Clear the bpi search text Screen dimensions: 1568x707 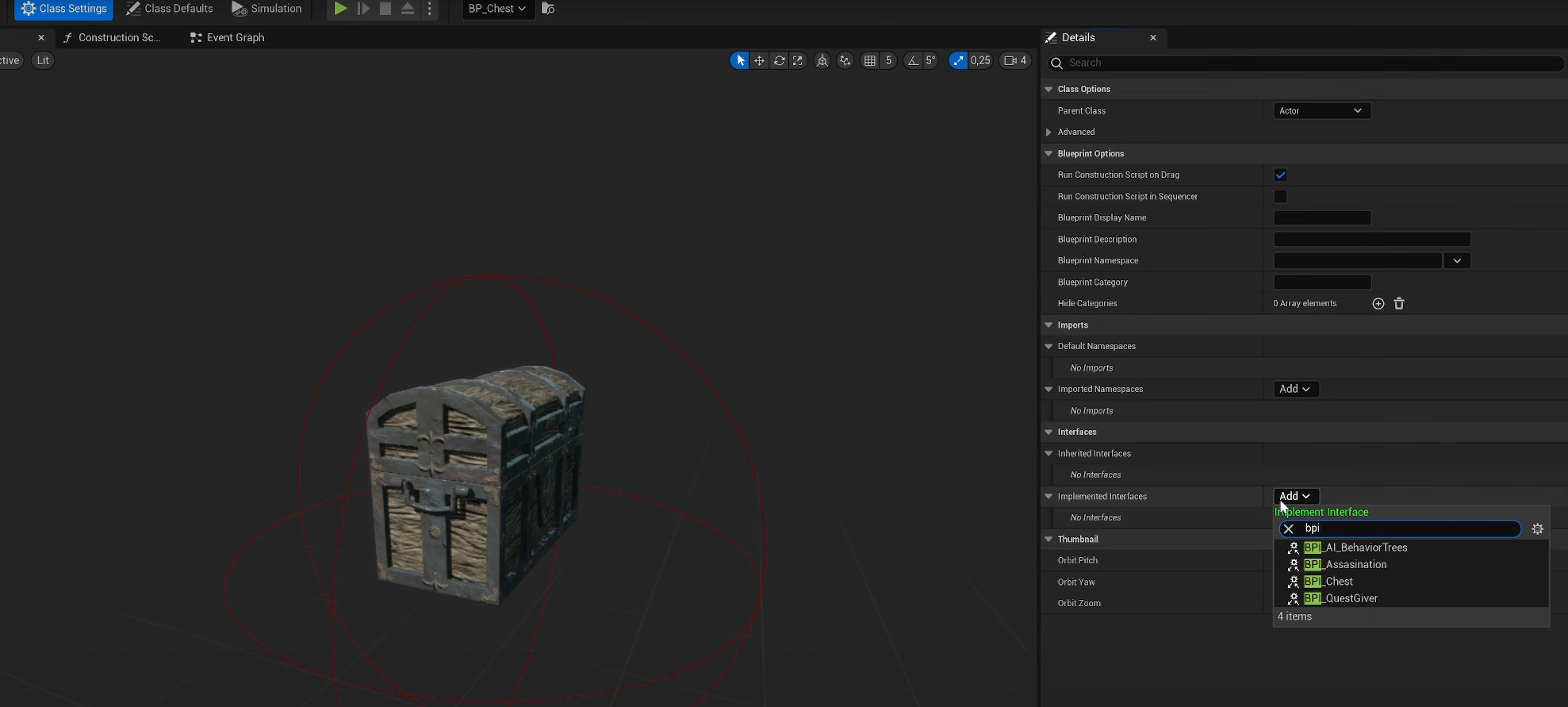[x=1289, y=529]
